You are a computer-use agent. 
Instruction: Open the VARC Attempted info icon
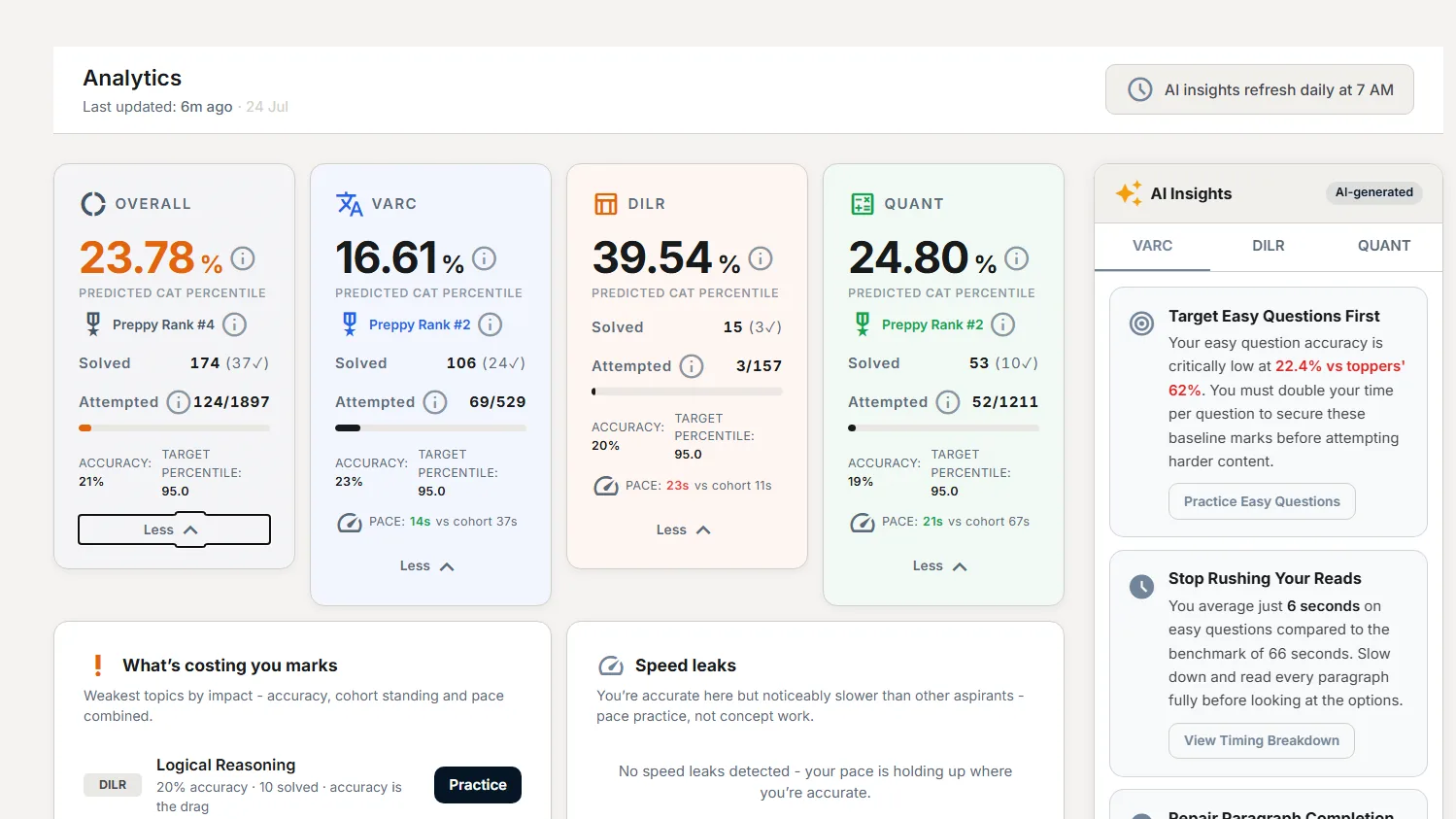[435, 402]
